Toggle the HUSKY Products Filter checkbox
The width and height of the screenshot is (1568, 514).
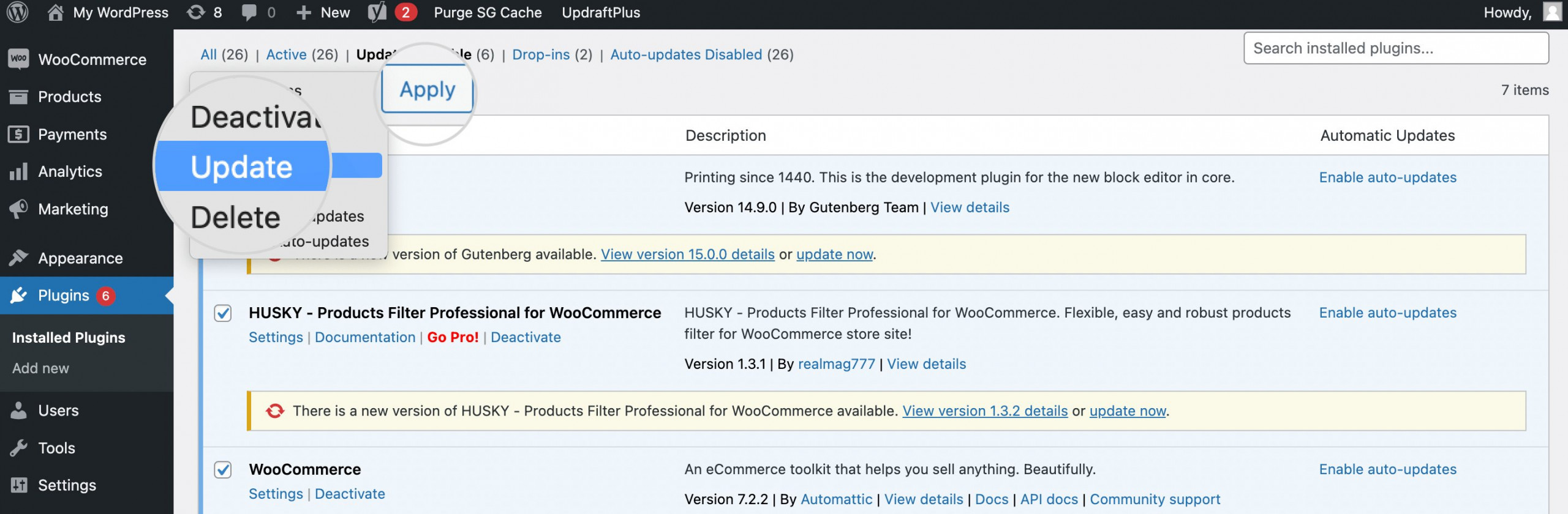223,313
